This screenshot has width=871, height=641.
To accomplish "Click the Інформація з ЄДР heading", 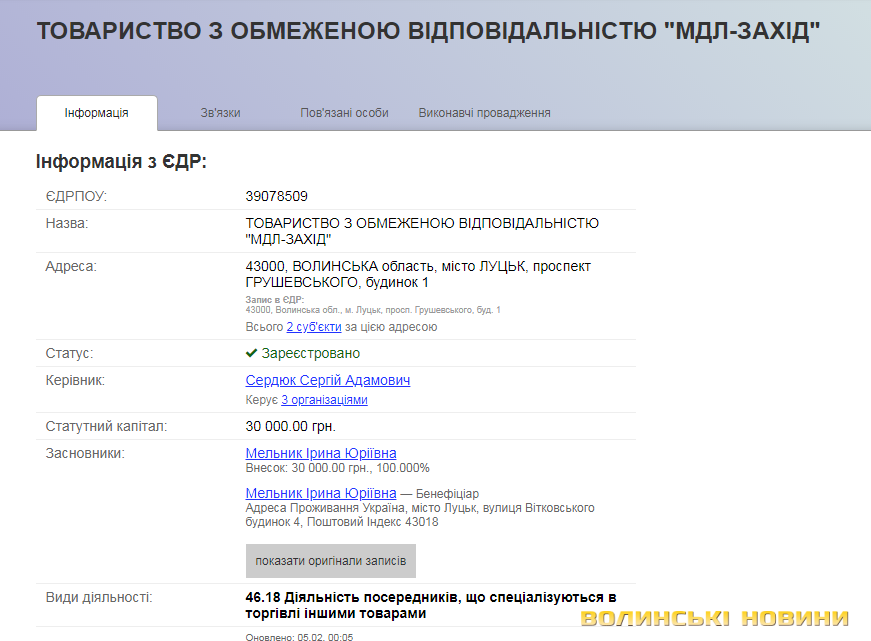I will pos(121,161).
